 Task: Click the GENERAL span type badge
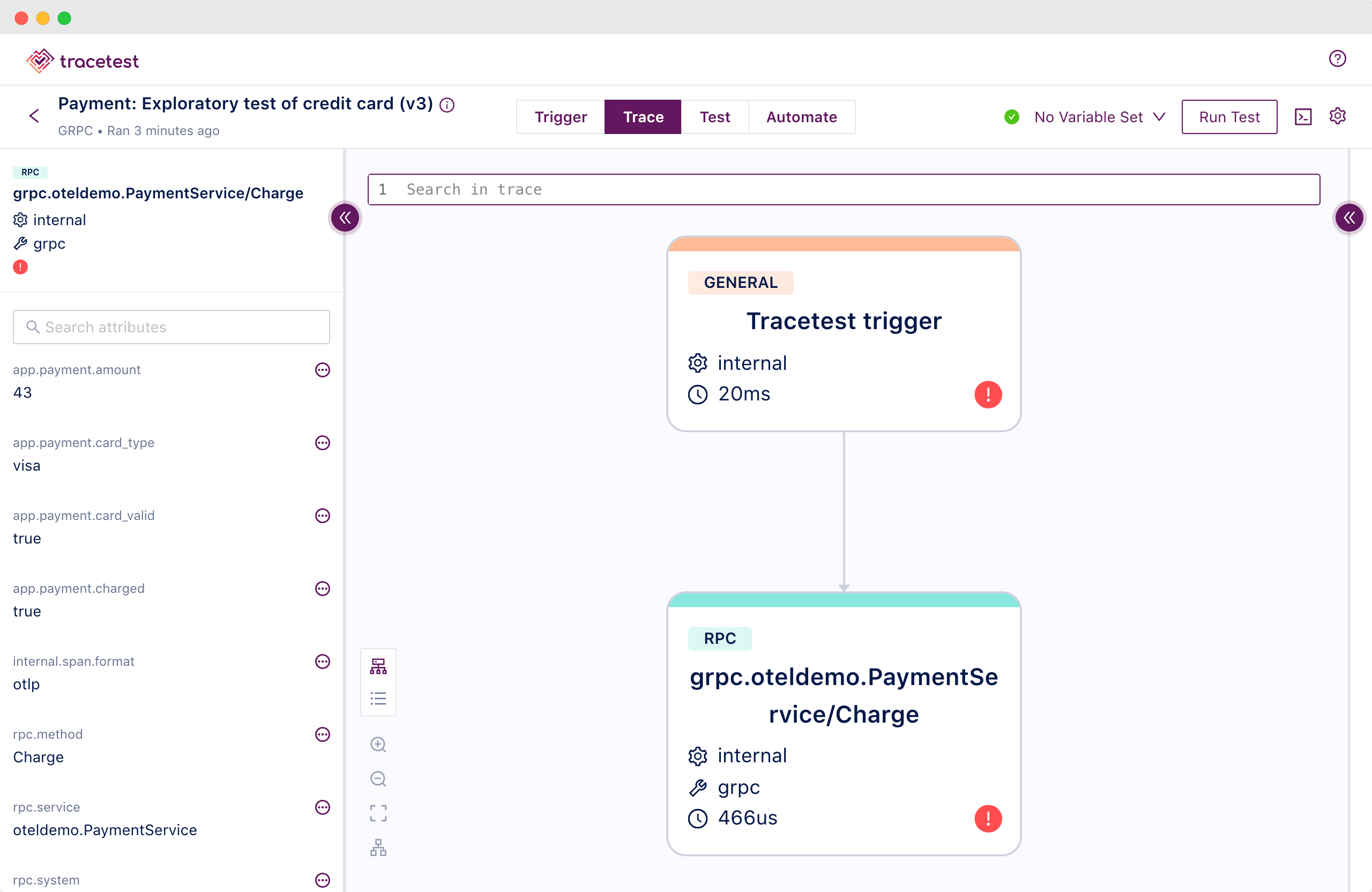[x=740, y=283]
